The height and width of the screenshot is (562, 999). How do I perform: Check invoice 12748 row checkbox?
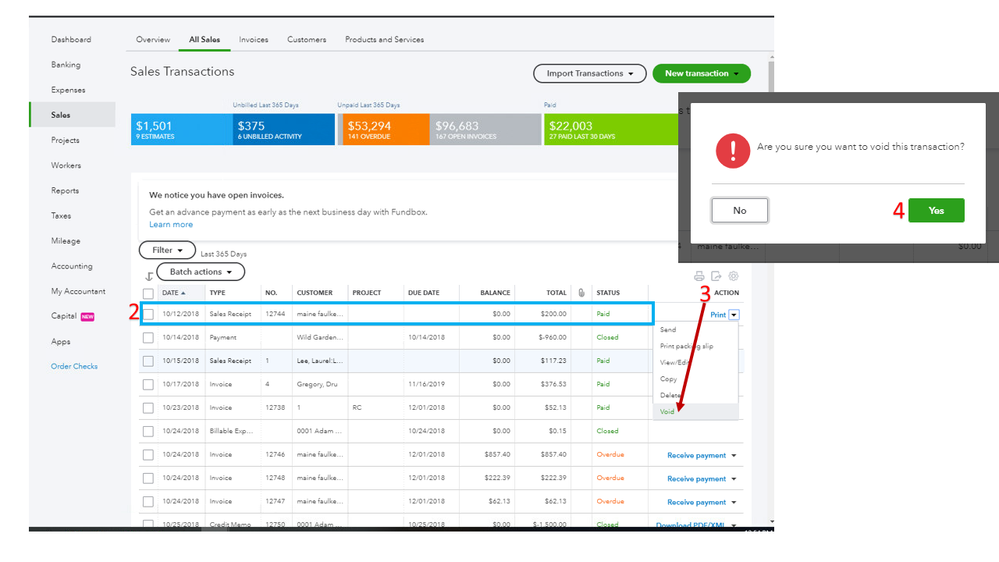tap(148, 478)
